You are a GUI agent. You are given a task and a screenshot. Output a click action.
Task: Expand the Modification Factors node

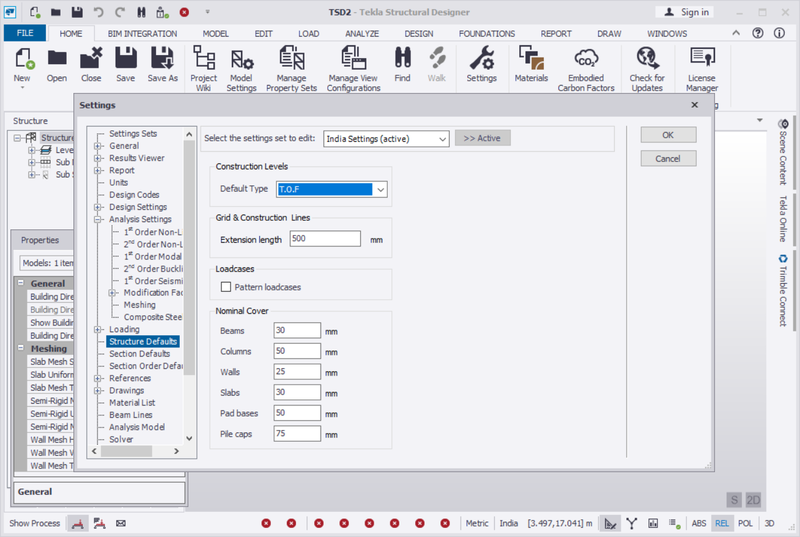[x=112, y=293]
